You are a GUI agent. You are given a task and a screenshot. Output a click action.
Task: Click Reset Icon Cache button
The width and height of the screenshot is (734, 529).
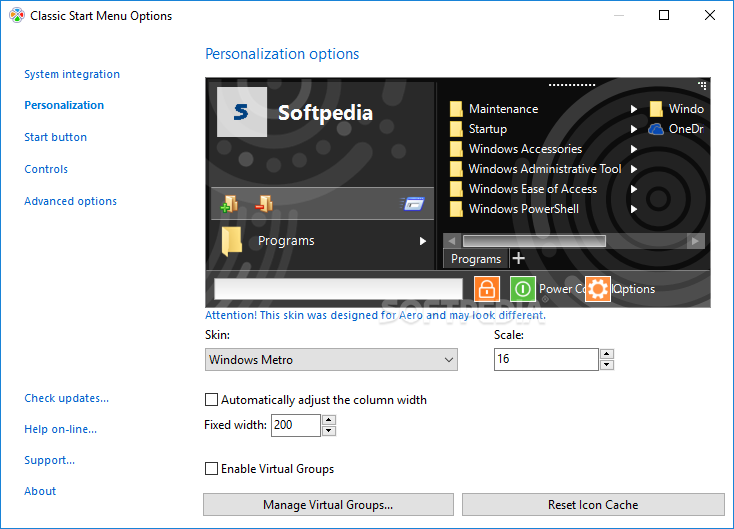coord(593,504)
